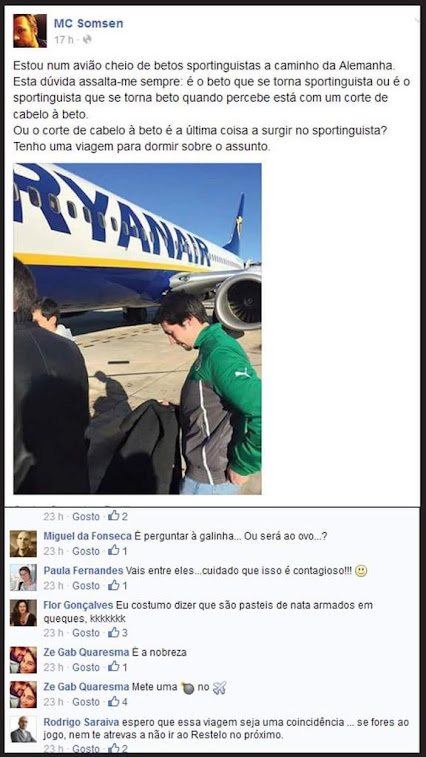Open the post options chevron at top right
This screenshot has width=426, height=757.
click(416, 19)
